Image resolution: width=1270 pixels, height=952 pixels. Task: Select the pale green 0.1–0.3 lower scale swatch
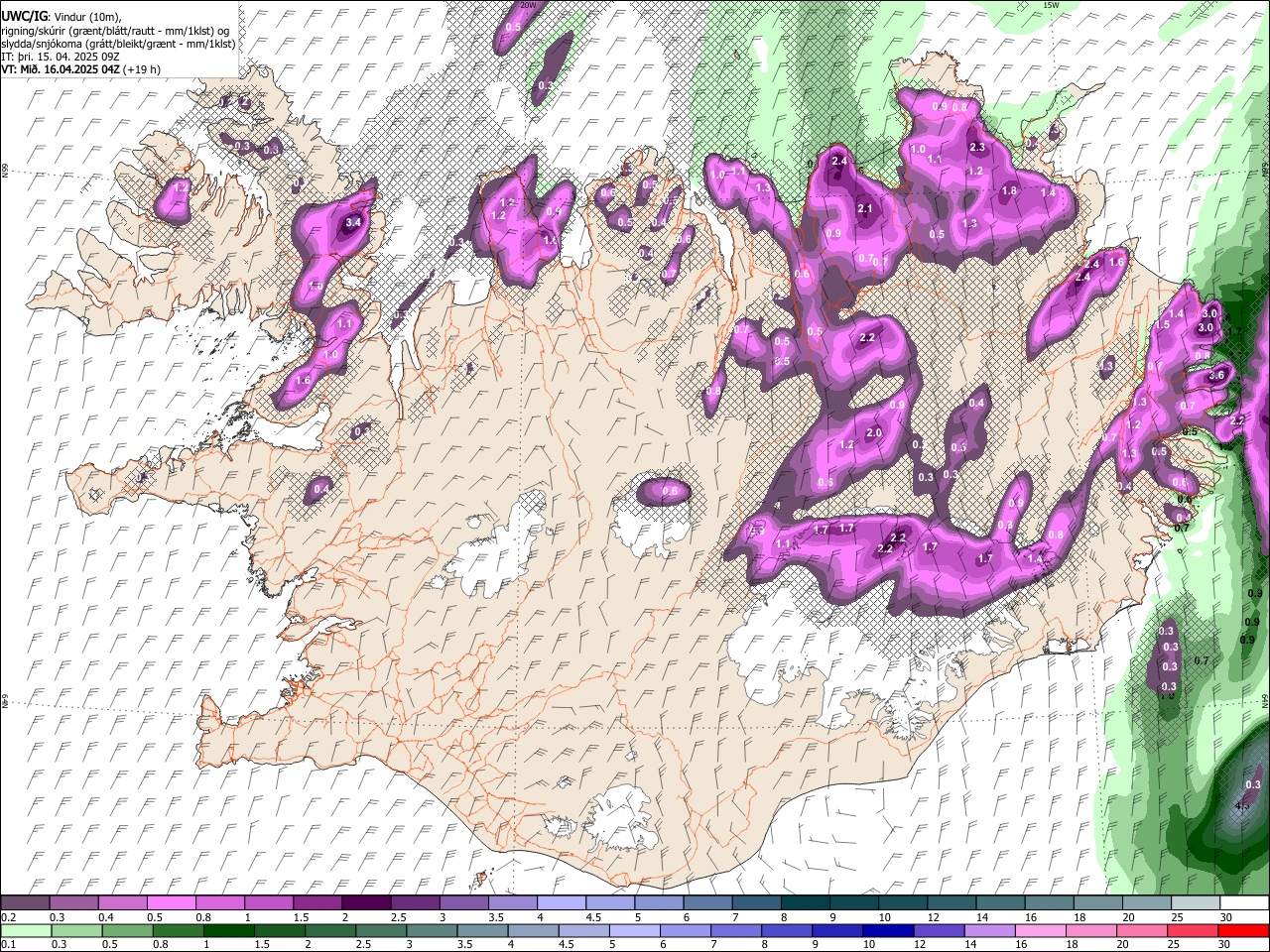tap(26, 931)
